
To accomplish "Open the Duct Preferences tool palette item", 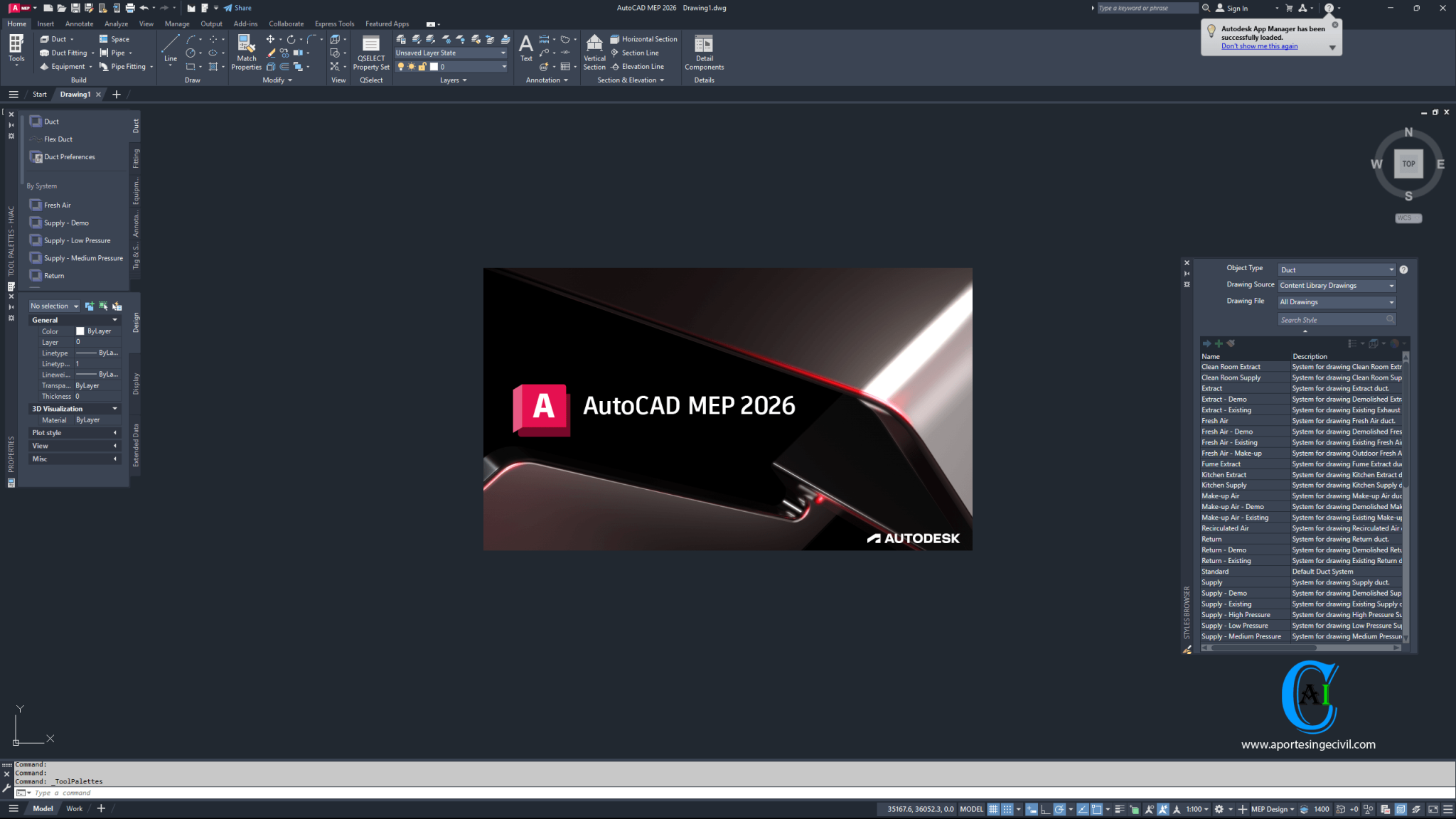I will (x=68, y=156).
